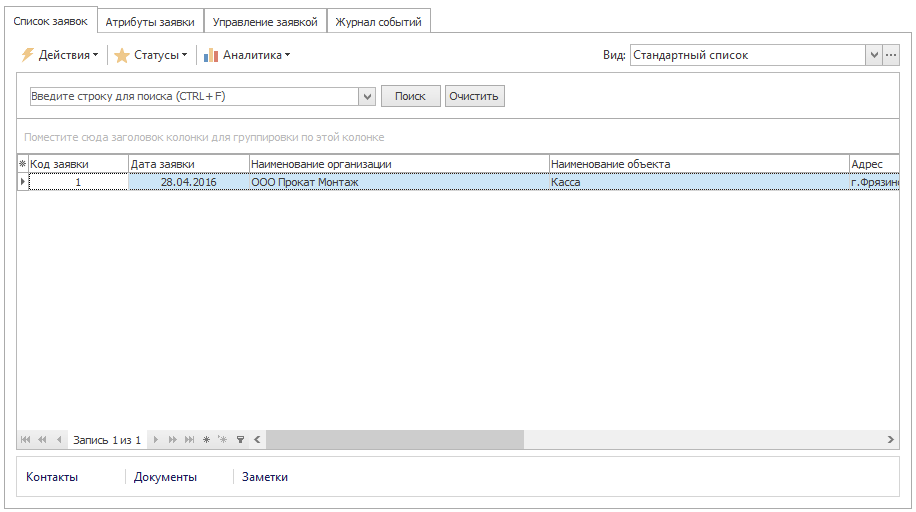Select the г.Фрязино address cell

874,182
